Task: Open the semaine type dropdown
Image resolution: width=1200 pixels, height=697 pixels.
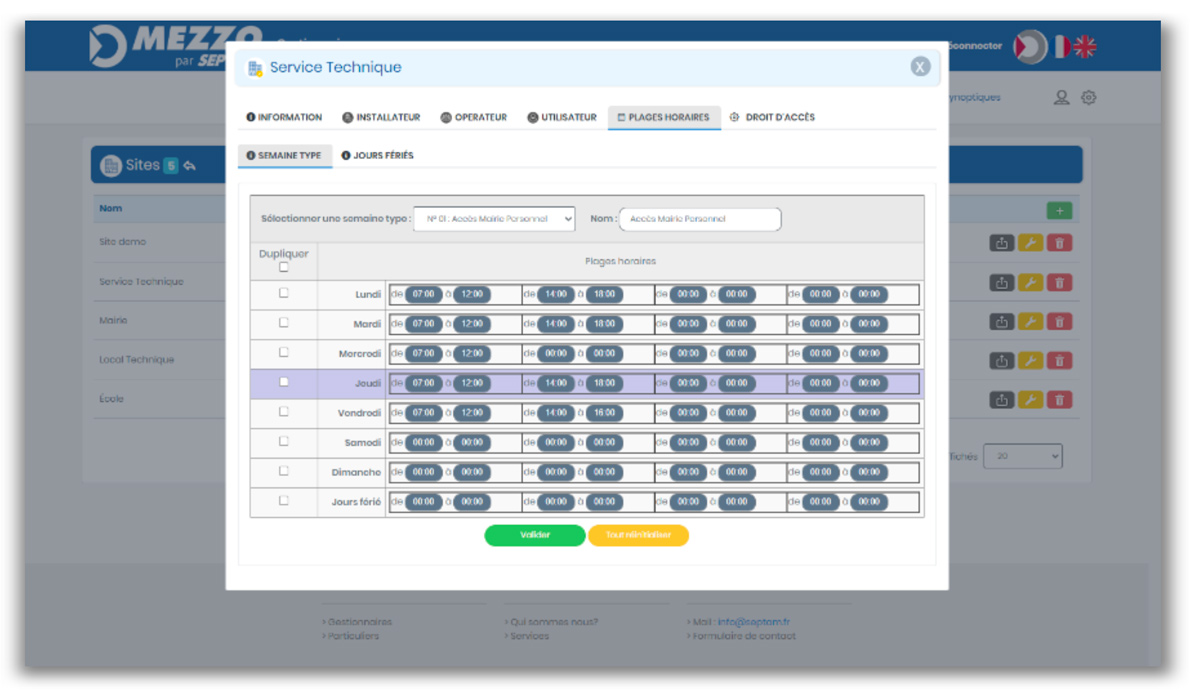Action: tap(494, 219)
